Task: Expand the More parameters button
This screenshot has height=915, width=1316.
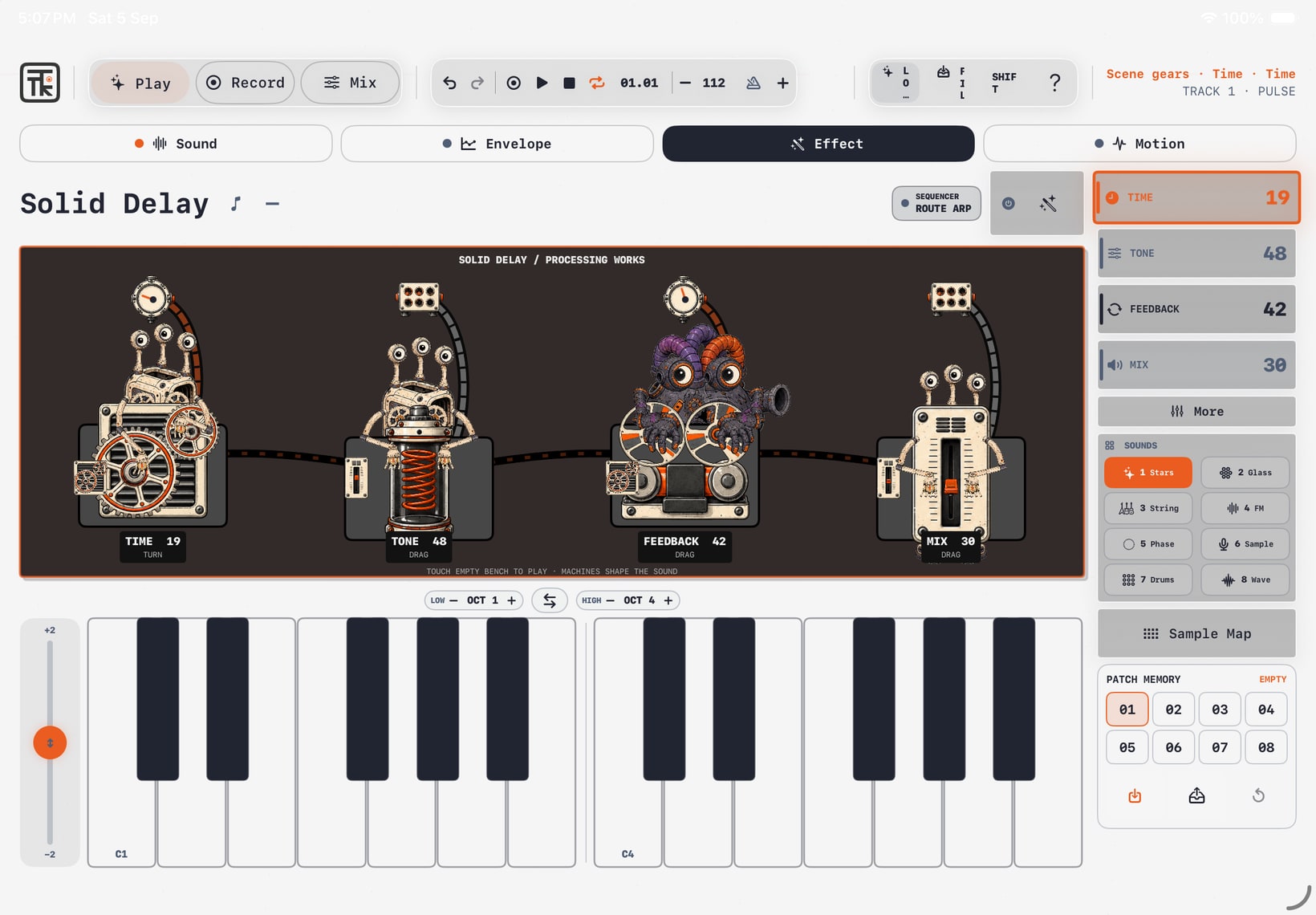Action: 1196,412
